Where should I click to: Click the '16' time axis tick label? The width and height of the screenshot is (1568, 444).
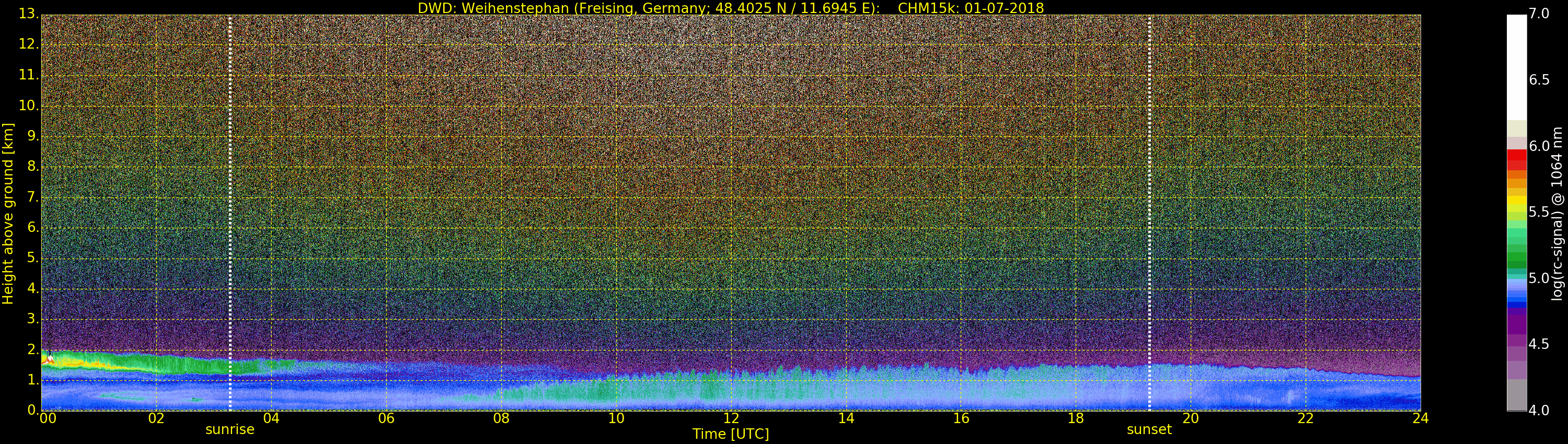pyautogui.click(x=961, y=418)
